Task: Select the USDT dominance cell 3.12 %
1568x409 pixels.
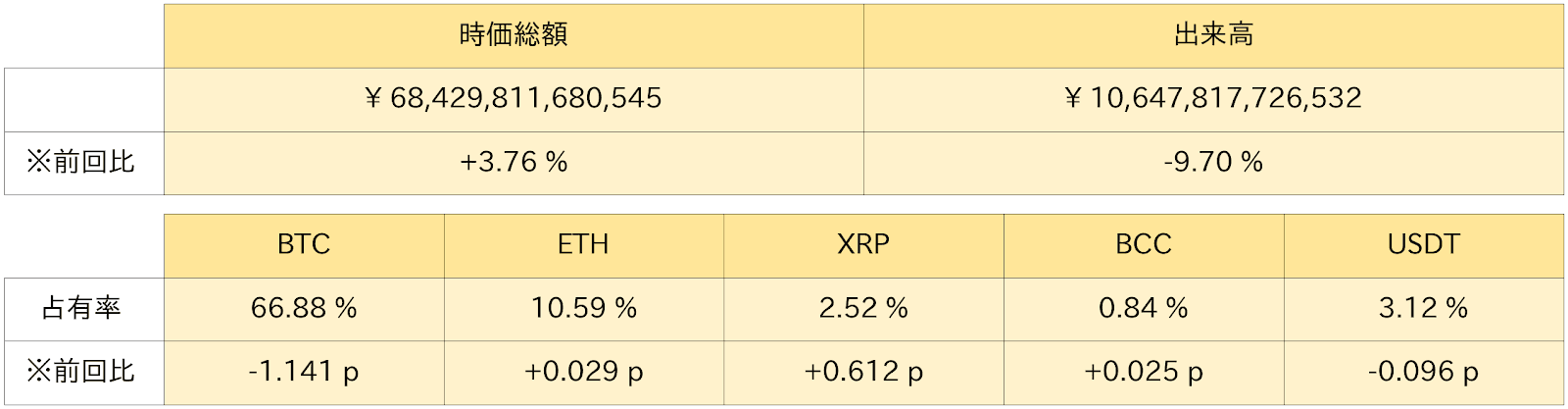Action: (1423, 308)
